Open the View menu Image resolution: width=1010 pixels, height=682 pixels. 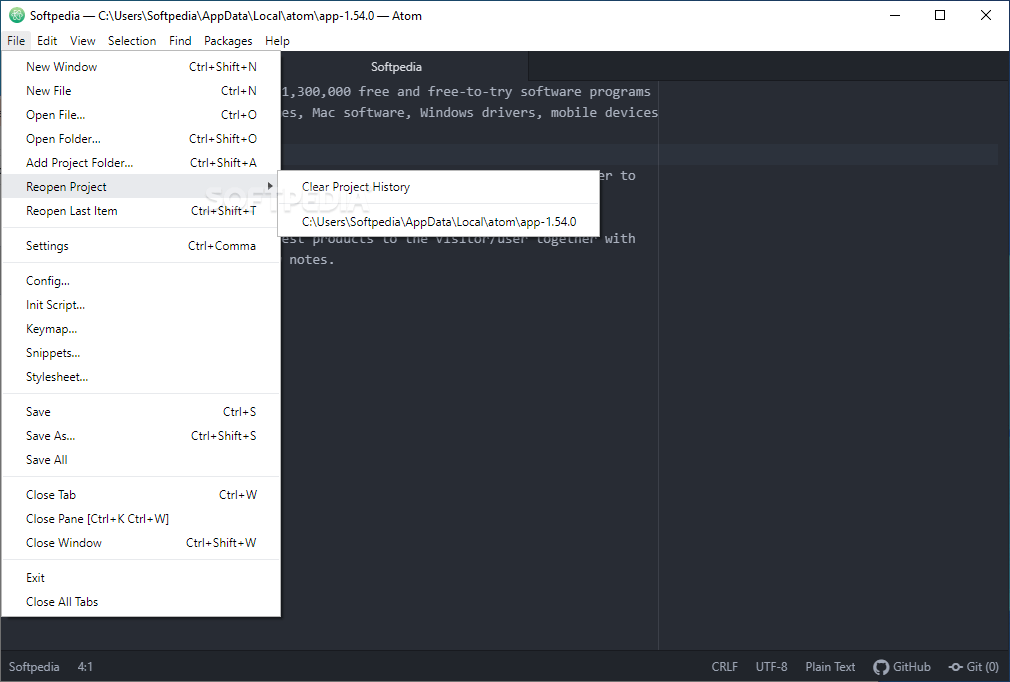[x=82, y=41]
